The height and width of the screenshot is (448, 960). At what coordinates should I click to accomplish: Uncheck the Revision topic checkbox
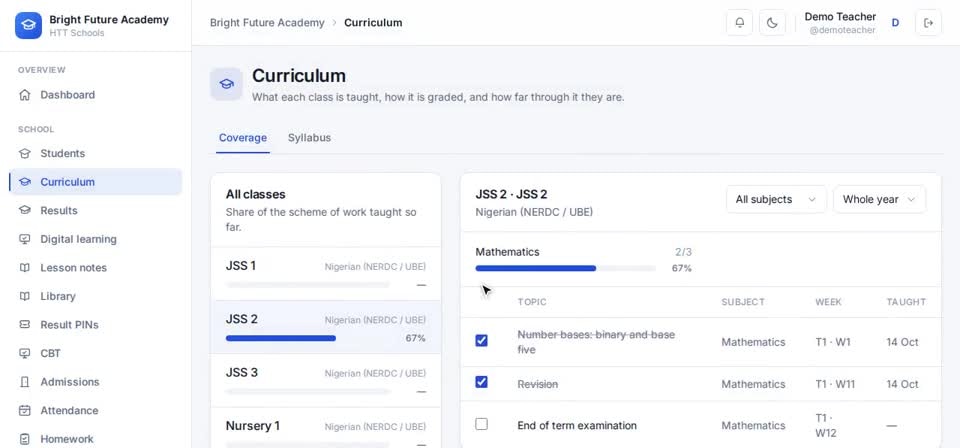tap(482, 382)
